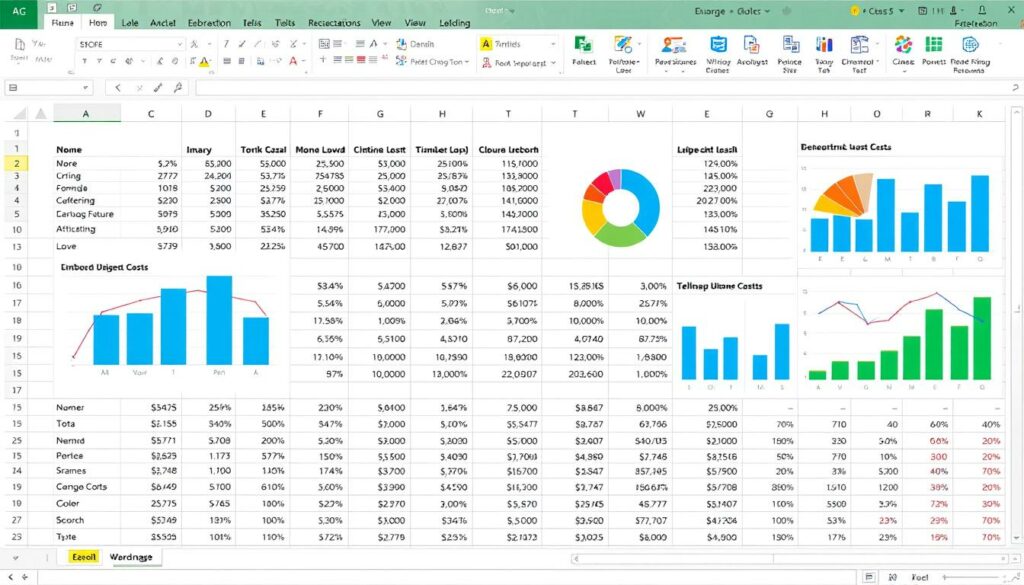
Task: Click the Wlfiray Crahes blue icon
Action: pos(718,44)
